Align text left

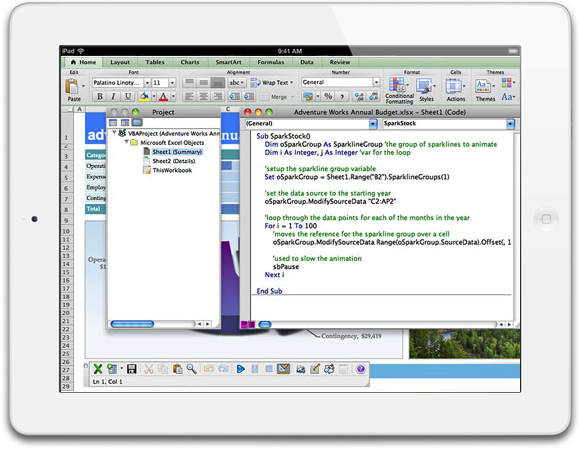pos(189,97)
